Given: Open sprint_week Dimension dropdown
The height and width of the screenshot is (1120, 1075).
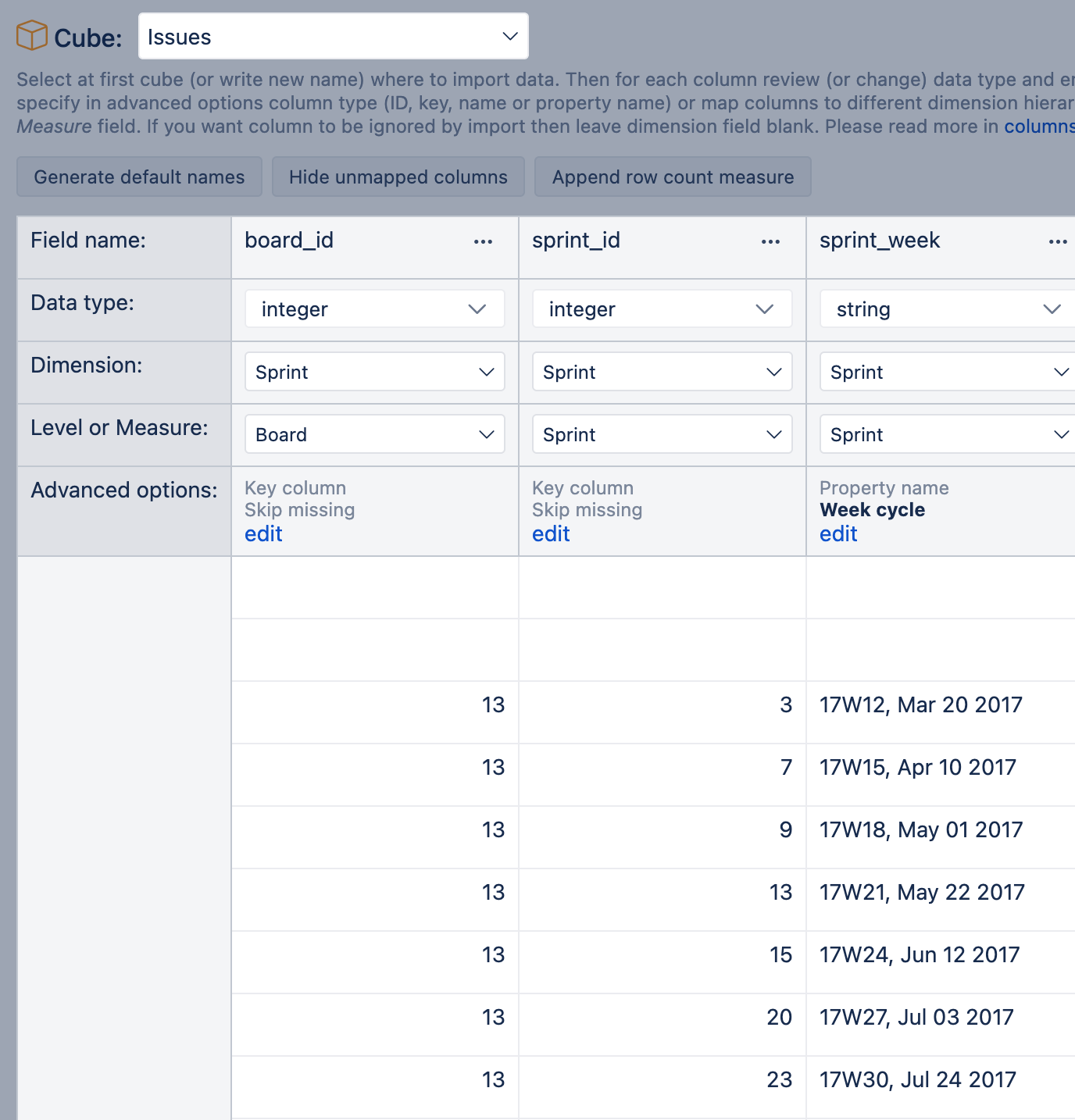Looking at the screenshot, I should 947,373.
